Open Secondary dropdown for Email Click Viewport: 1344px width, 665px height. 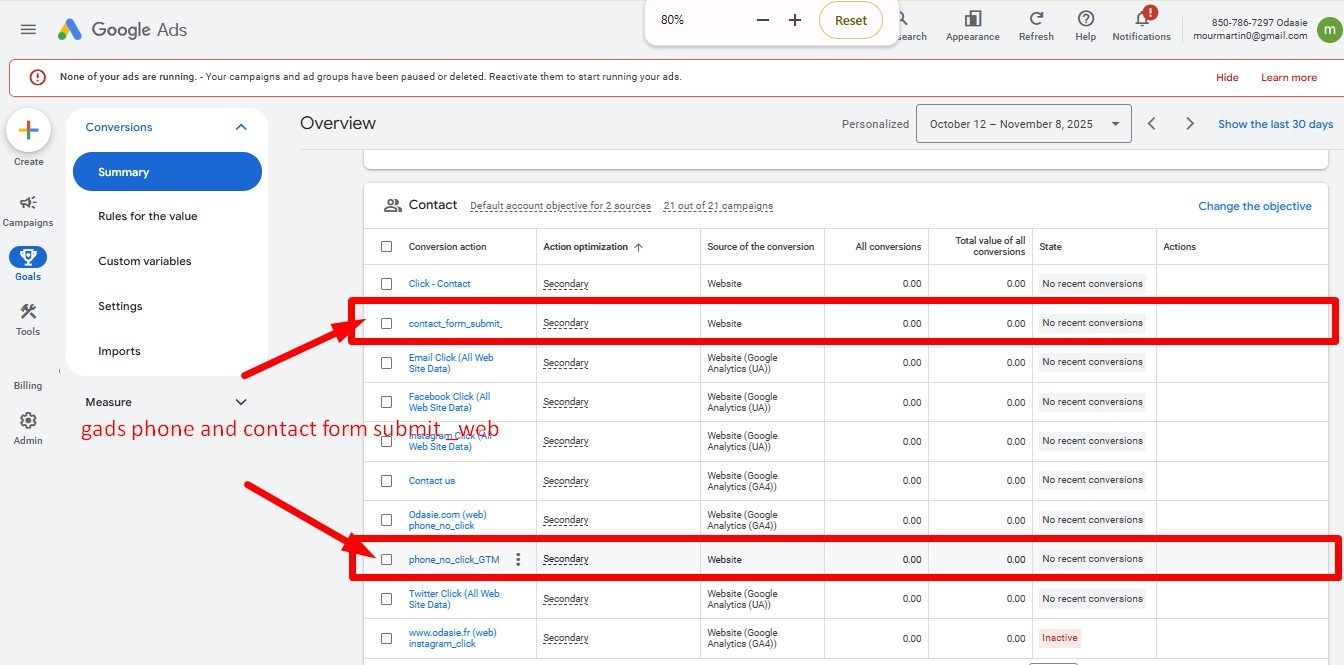click(566, 363)
